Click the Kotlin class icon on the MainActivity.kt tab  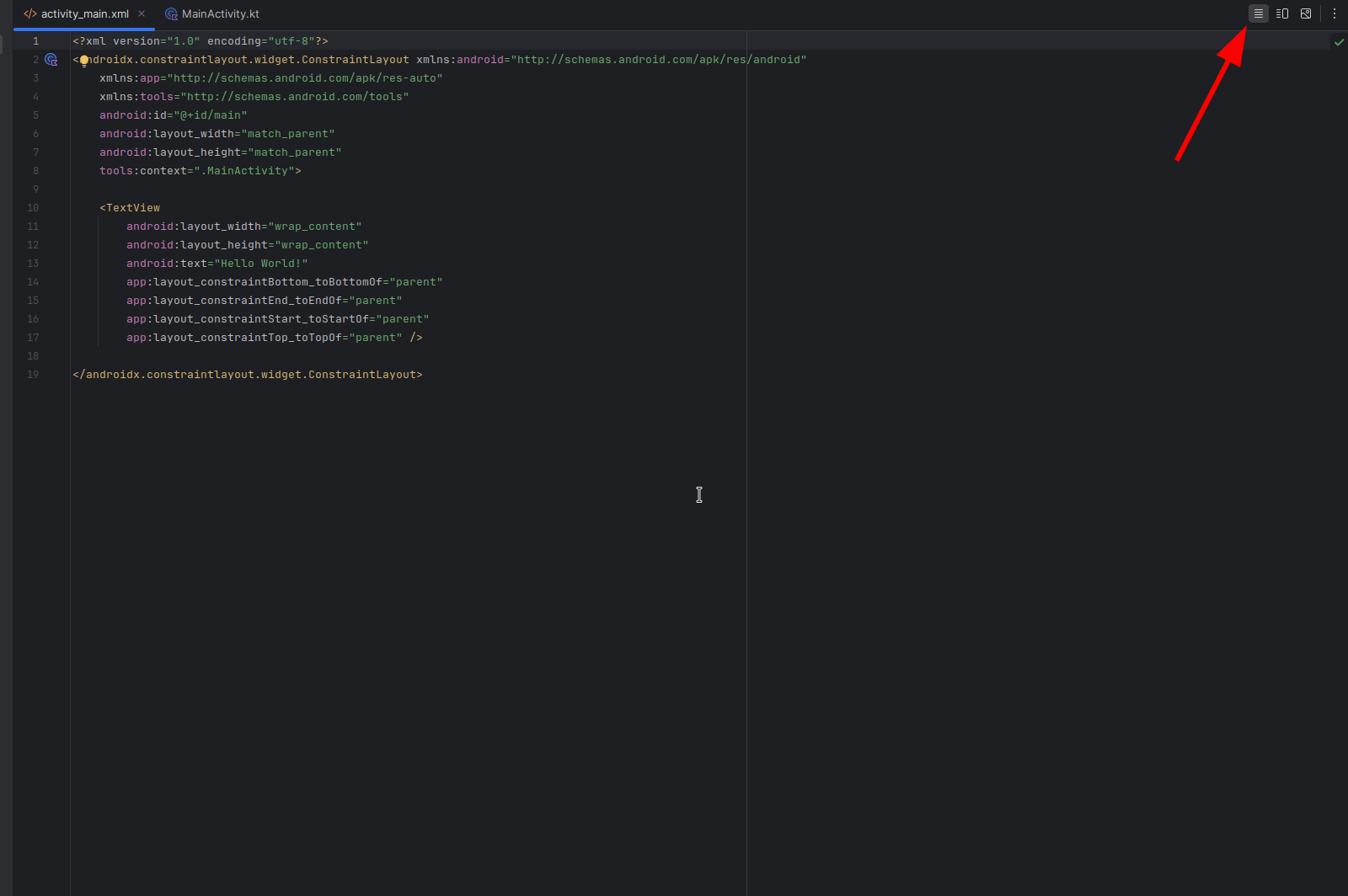[171, 14]
